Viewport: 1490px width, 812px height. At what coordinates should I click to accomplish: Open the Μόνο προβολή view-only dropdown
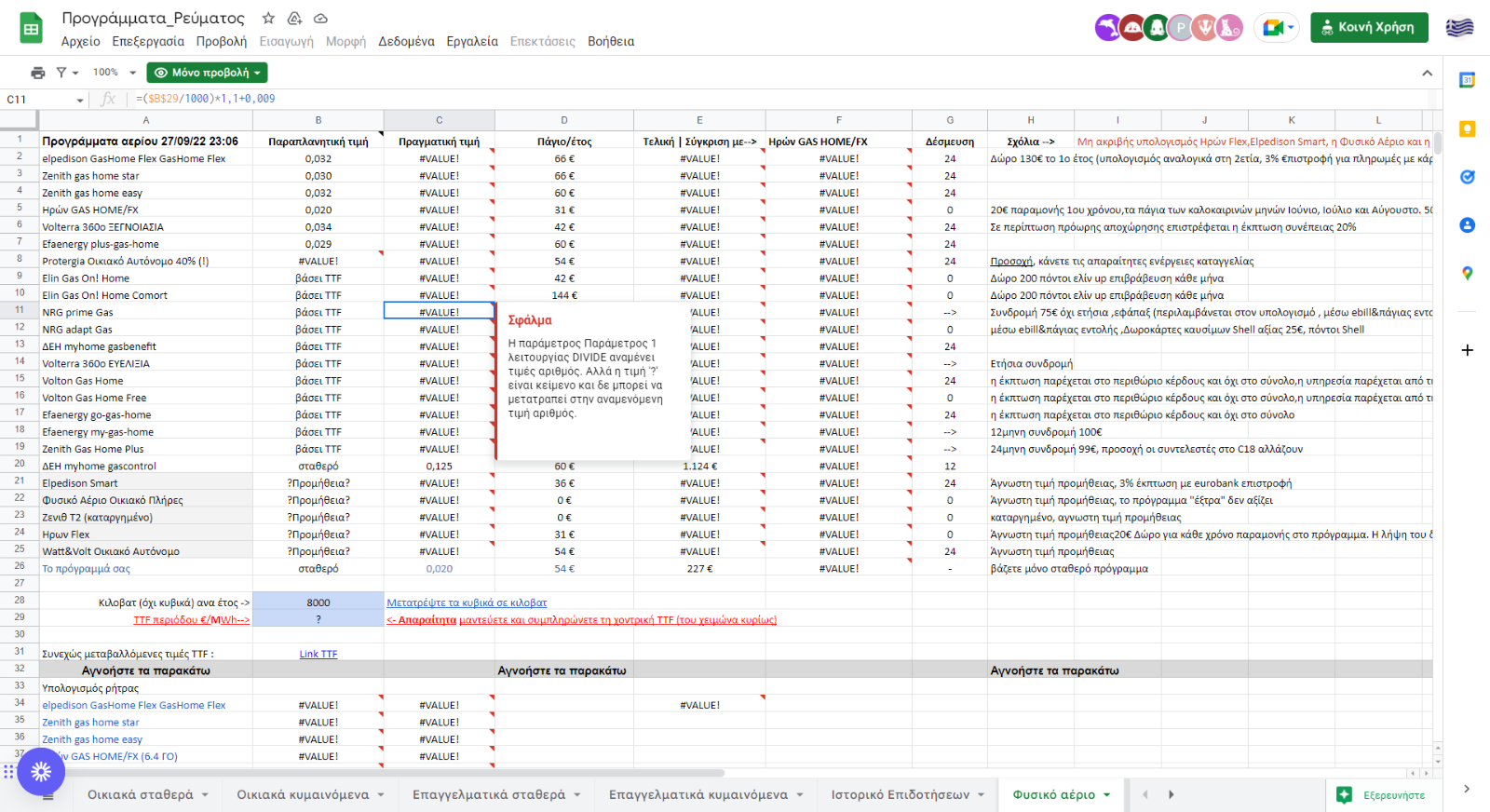207,73
